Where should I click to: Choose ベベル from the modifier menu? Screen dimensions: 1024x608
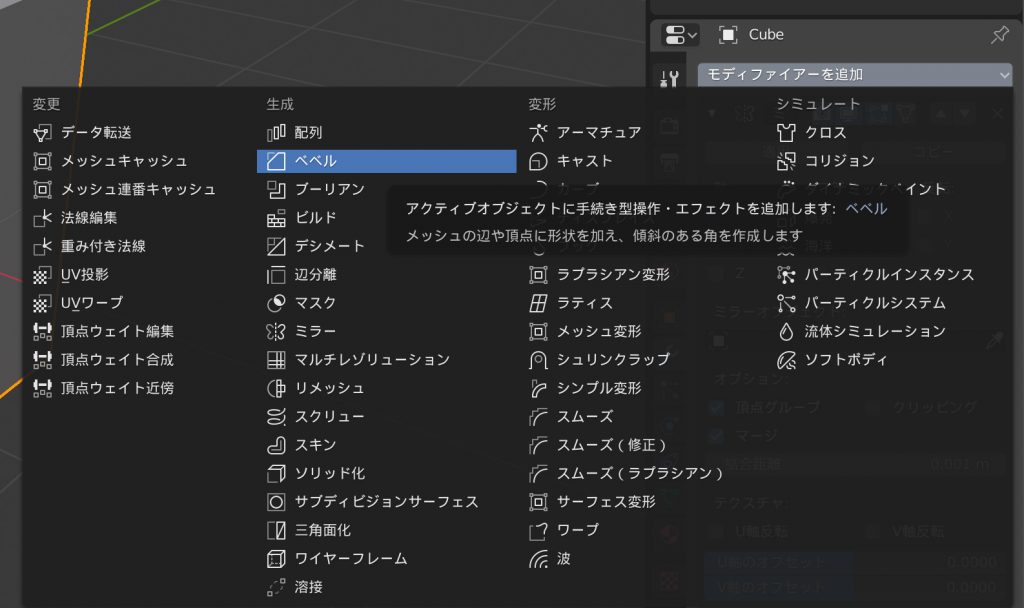[387, 161]
